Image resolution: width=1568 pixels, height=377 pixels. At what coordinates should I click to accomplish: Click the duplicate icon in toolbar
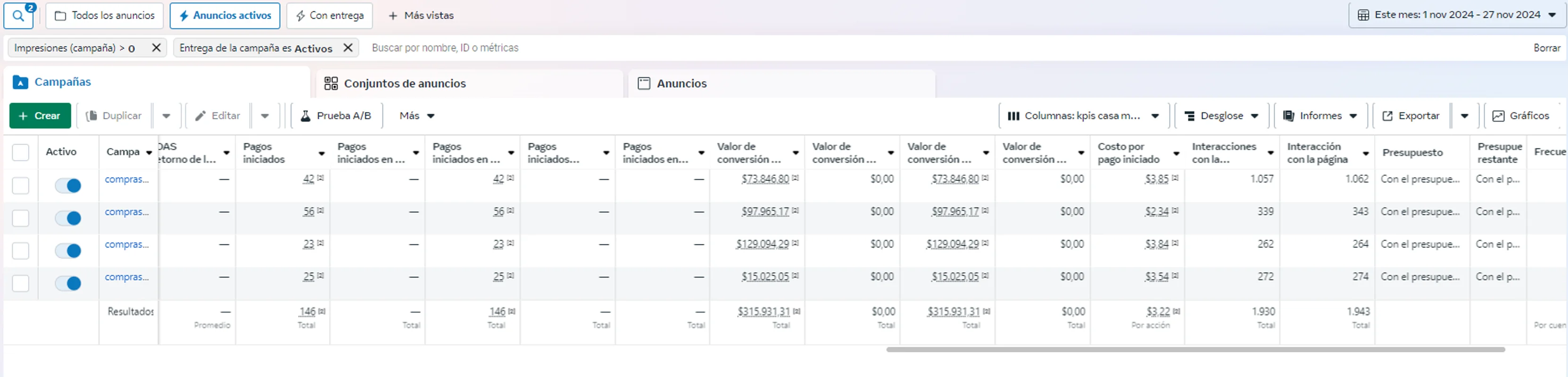pos(91,115)
